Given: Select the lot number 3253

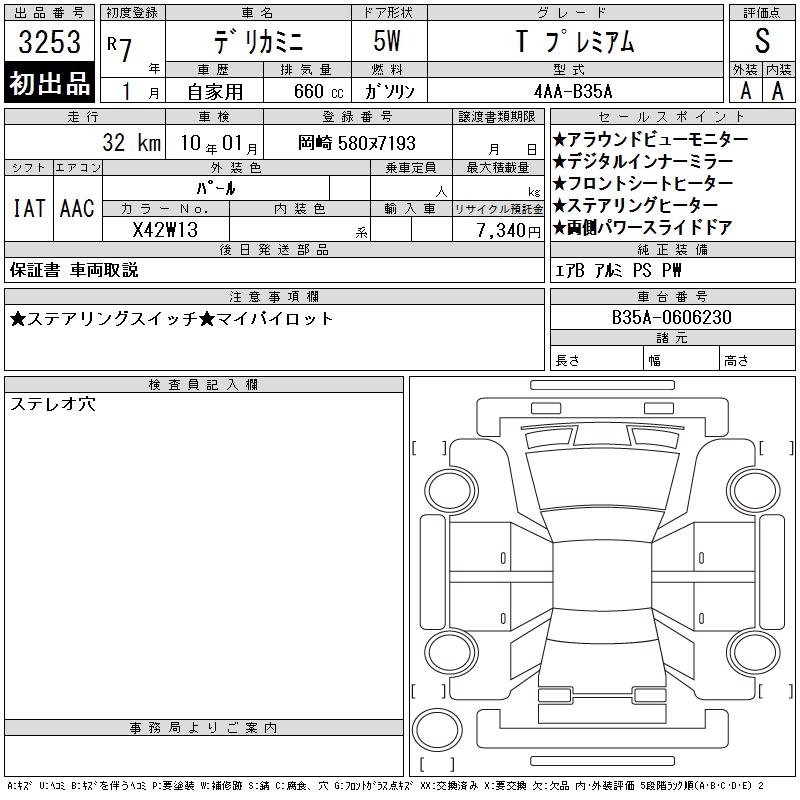Looking at the screenshot, I should [50, 42].
